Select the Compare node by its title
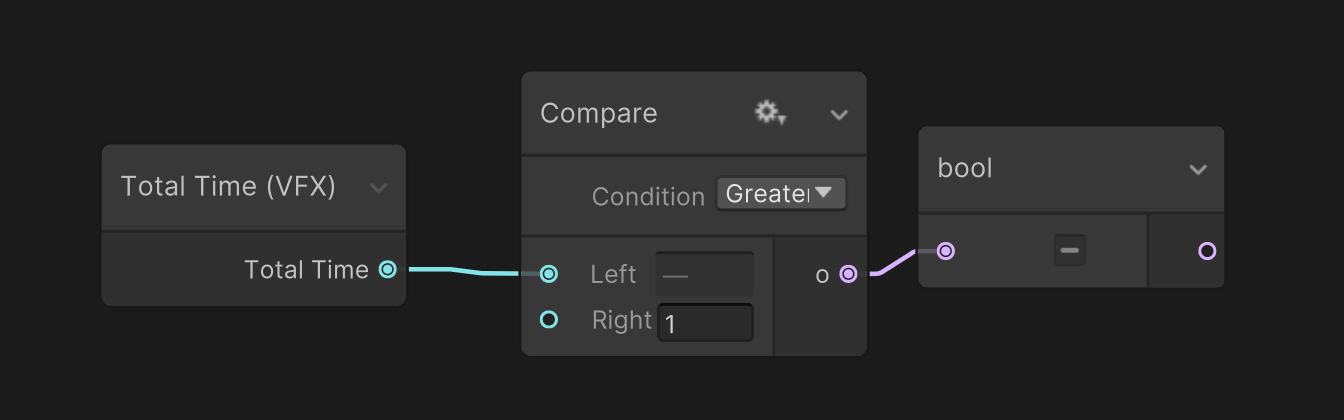The height and width of the screenshot is (420, 1344). tap(599, 113)
